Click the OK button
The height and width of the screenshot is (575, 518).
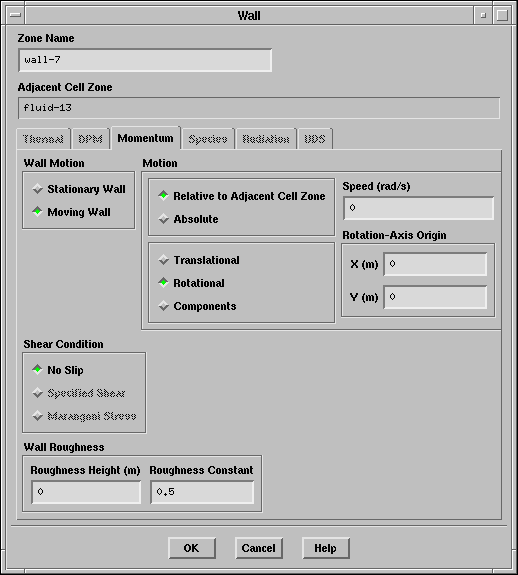(192, 548)
